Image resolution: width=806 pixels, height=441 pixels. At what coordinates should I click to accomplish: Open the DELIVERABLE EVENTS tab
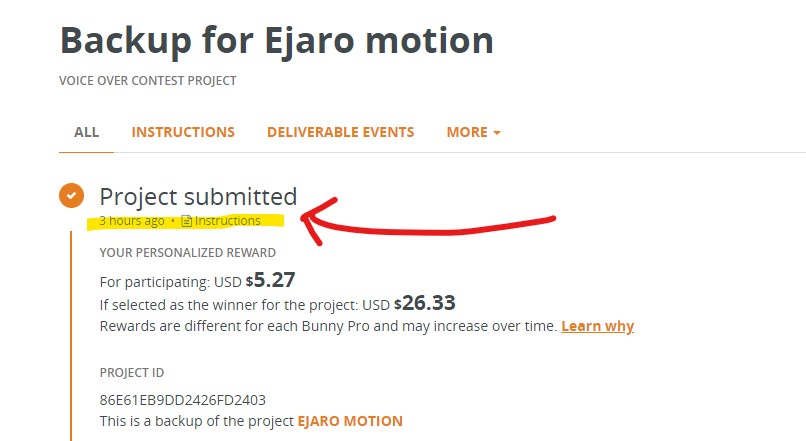click(340, 132)
